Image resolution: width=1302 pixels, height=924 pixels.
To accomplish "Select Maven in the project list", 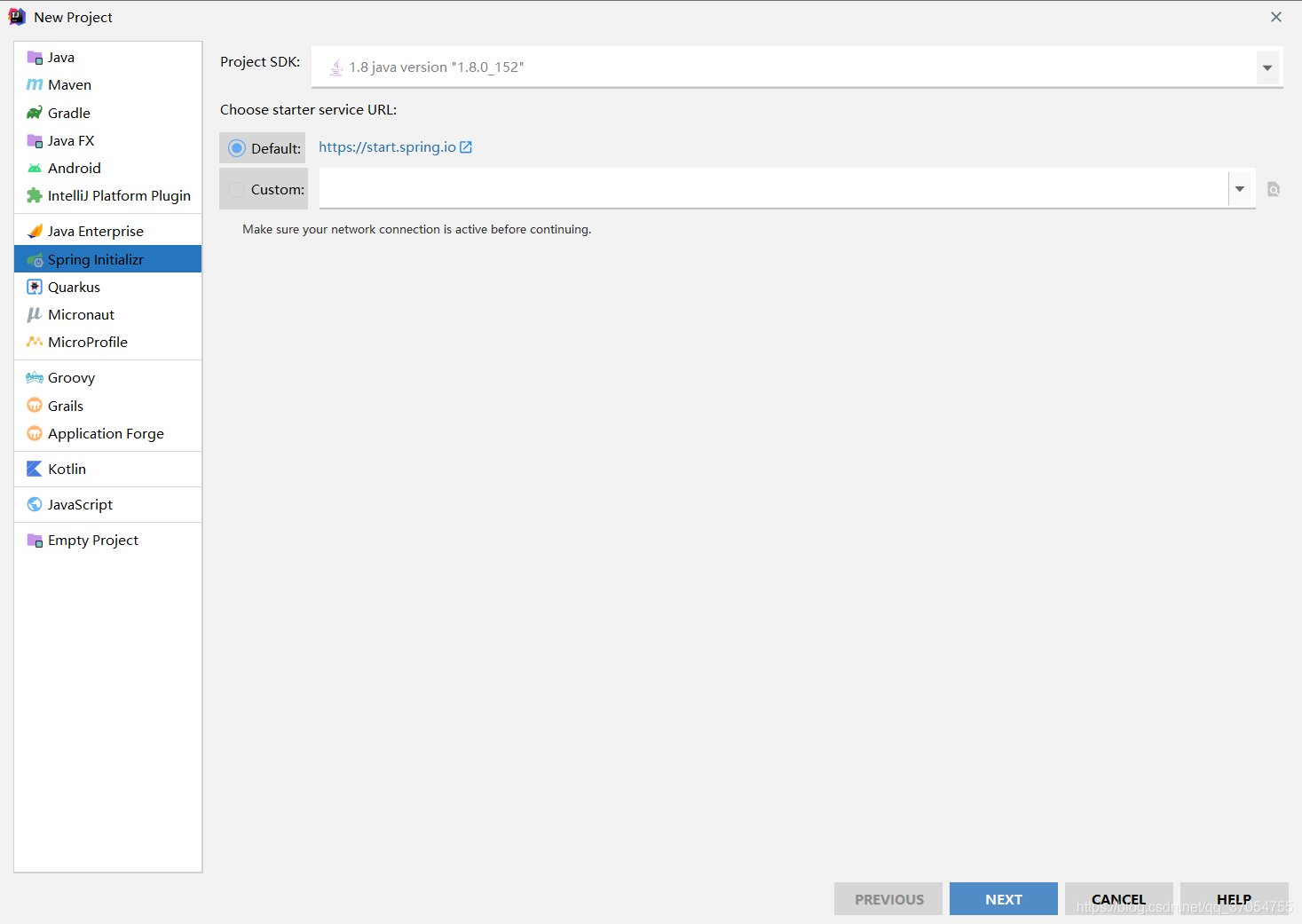I will pyautogui.click(x=70, y=85).
